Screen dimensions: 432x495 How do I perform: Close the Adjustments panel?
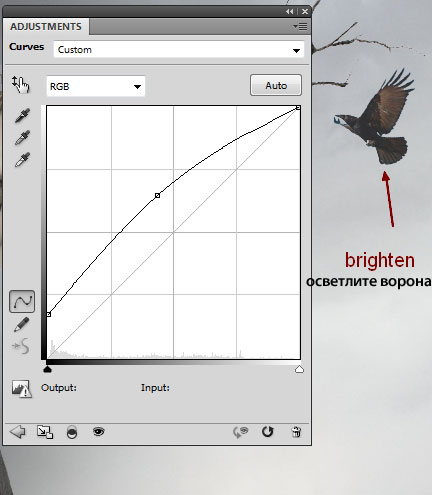click(x=305, y=11)
